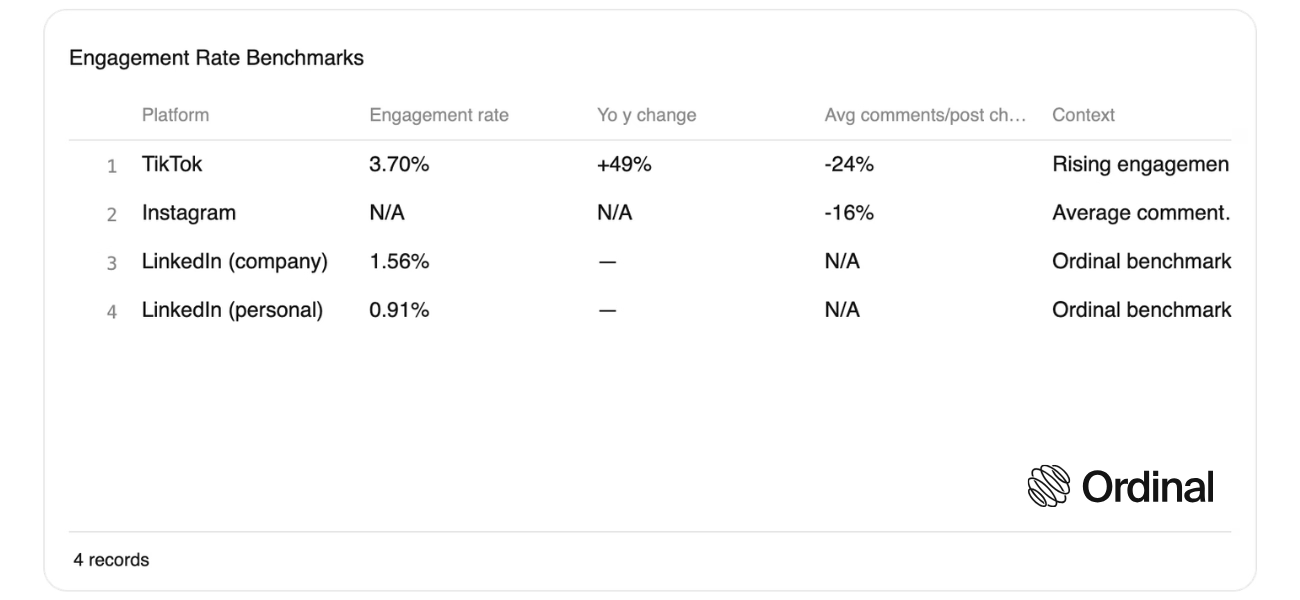Open the LinkedIn (personal) record
1300x600 pixels.
650,310
